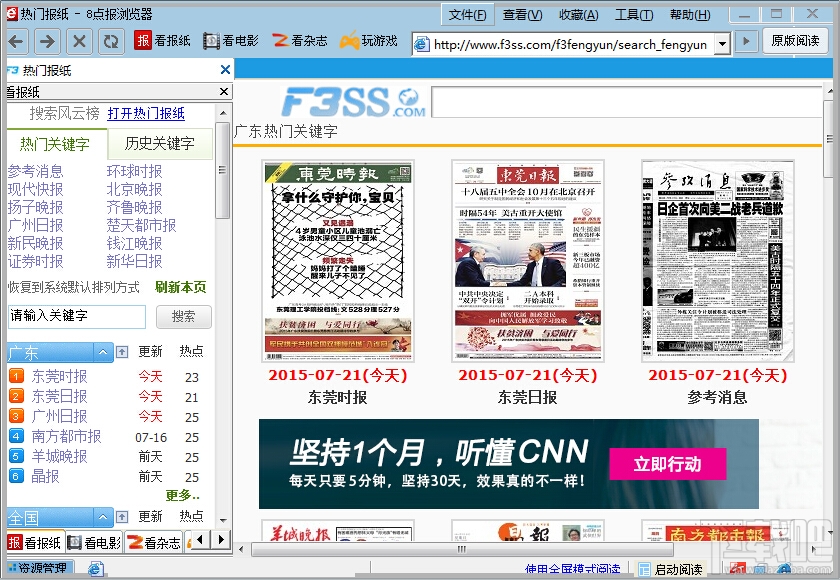Refresh the page using the reload icon
Image resolution: width=840 pixels, height=580 pixels.
pos(111,41)
